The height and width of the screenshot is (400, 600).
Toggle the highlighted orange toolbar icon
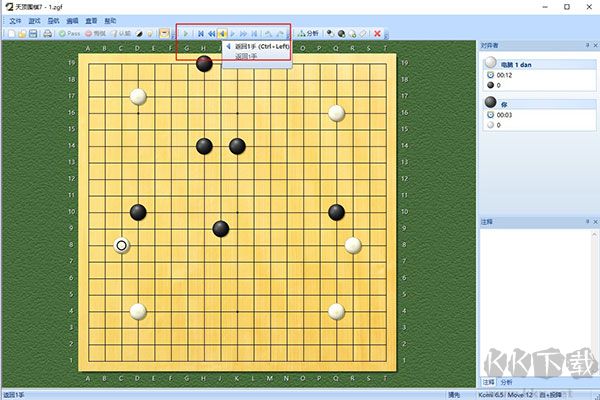pyautogui.click(x=164, y=34)
